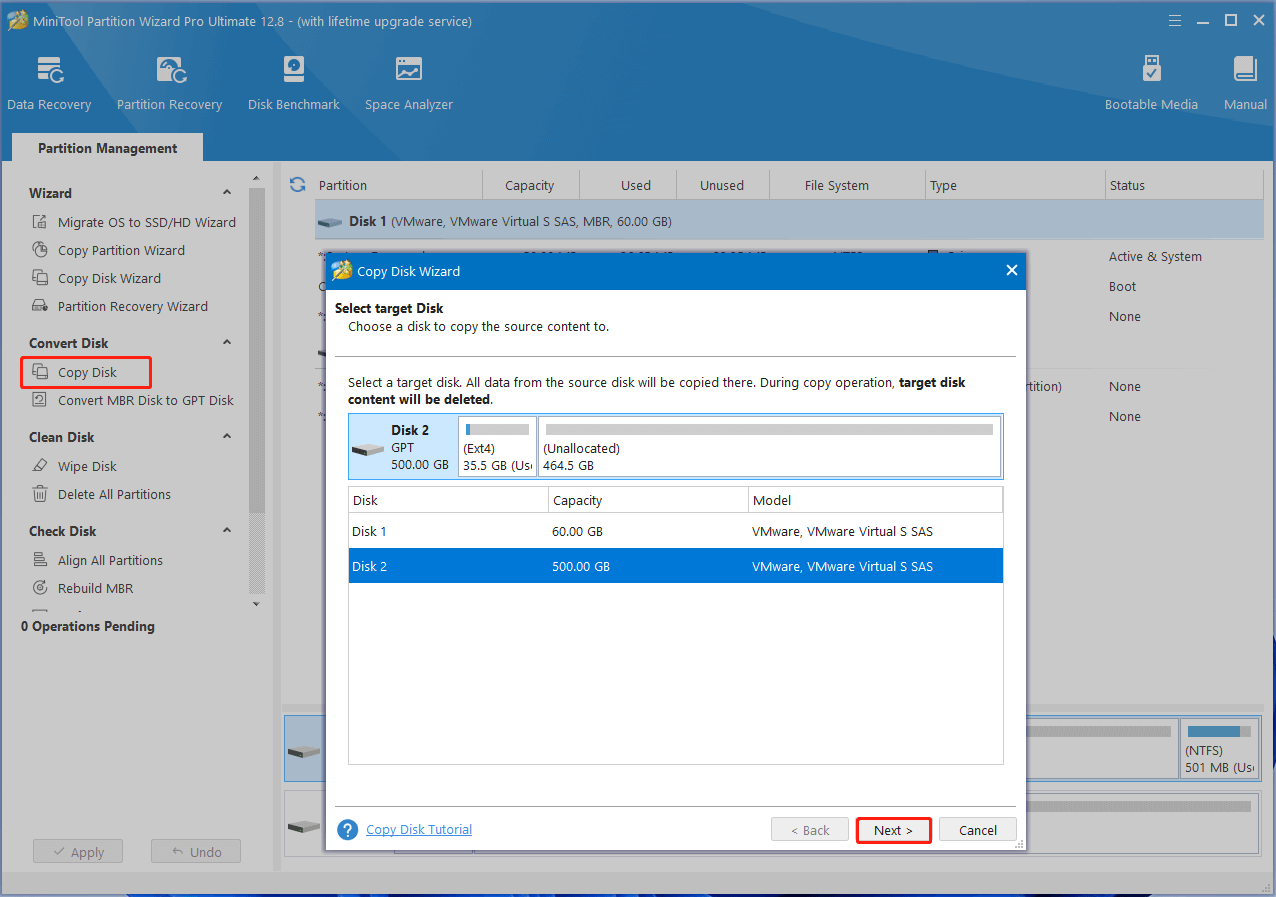The height and width of the screenshot is (897, 1276).
Task: Open the Data Recovery tool
Action: [x=49, y=83]
